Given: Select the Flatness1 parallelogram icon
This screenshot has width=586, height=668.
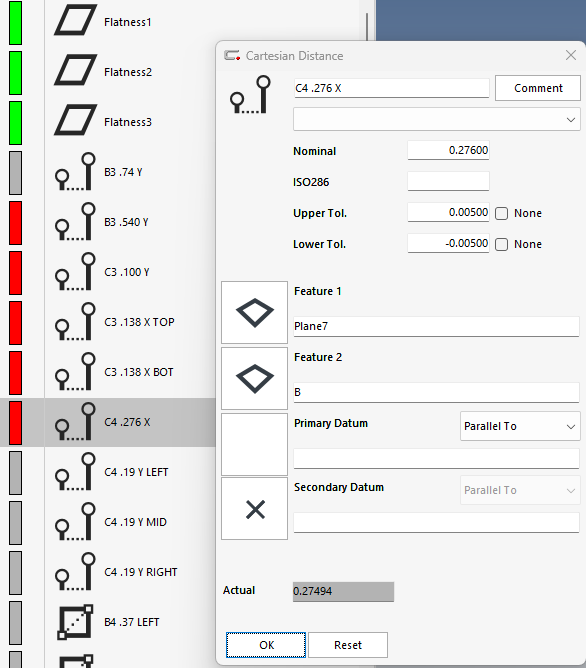Looking at the screenshot, I should [75, 20].
